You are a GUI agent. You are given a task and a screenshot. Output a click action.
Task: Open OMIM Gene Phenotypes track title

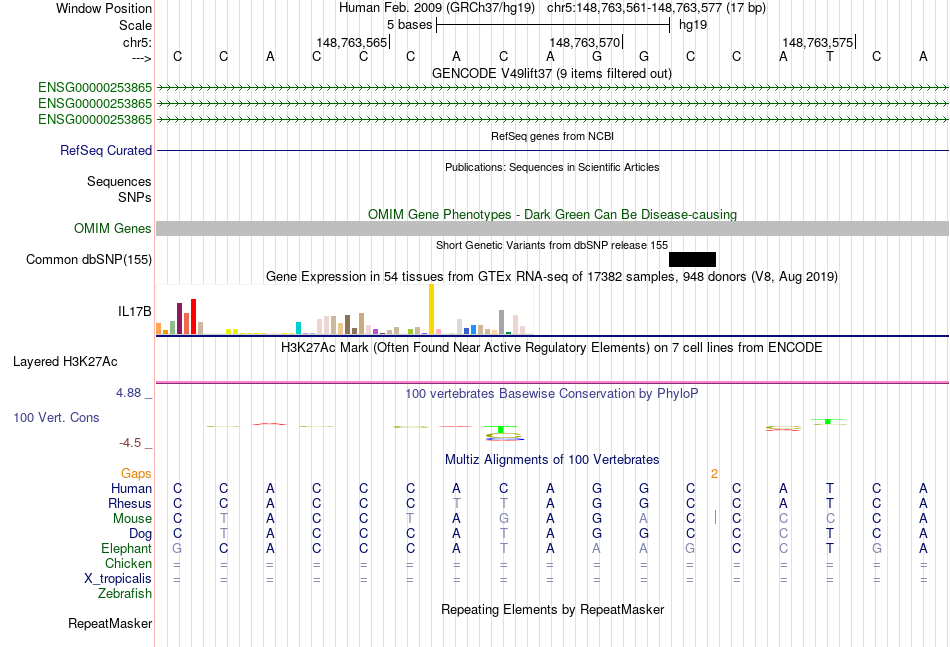coord(552,214)
